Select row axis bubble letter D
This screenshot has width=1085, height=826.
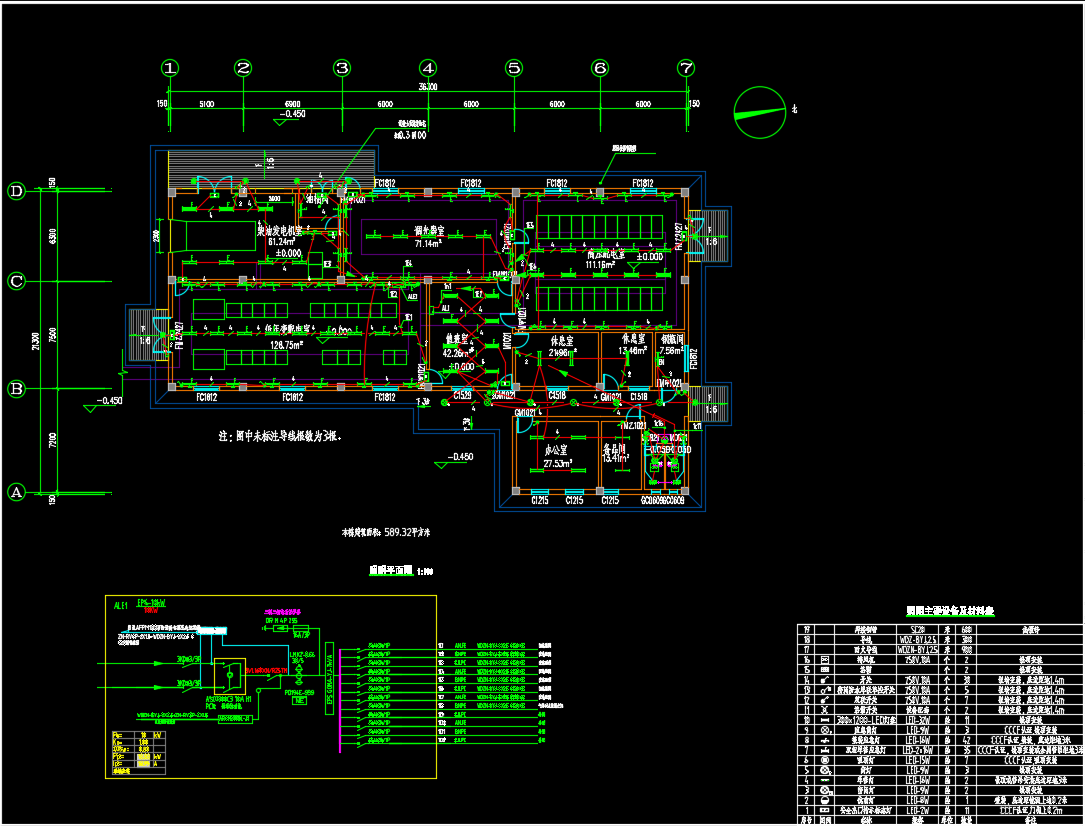16,192
